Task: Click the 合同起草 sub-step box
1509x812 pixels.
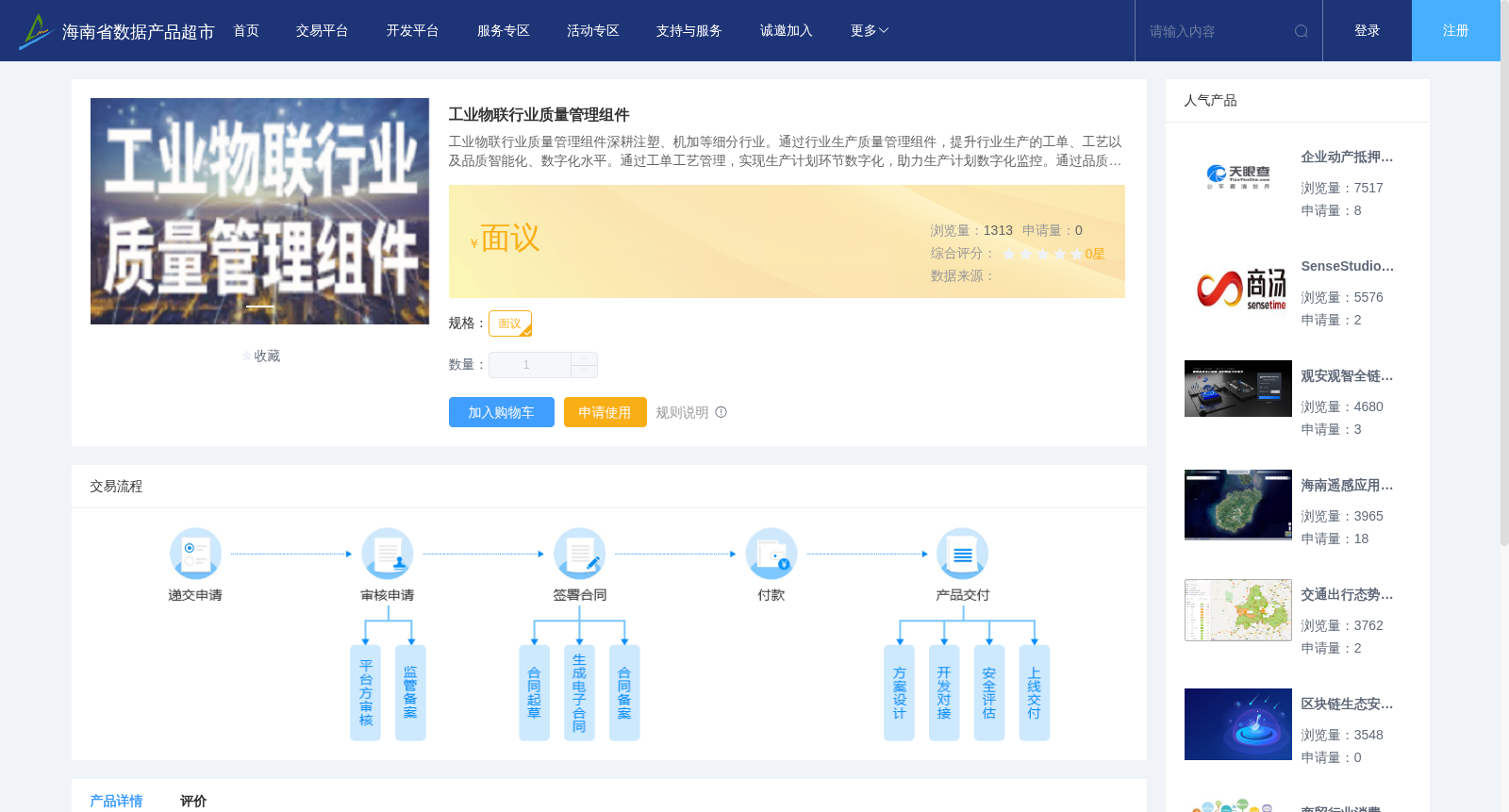Action: tap(534, 693)
